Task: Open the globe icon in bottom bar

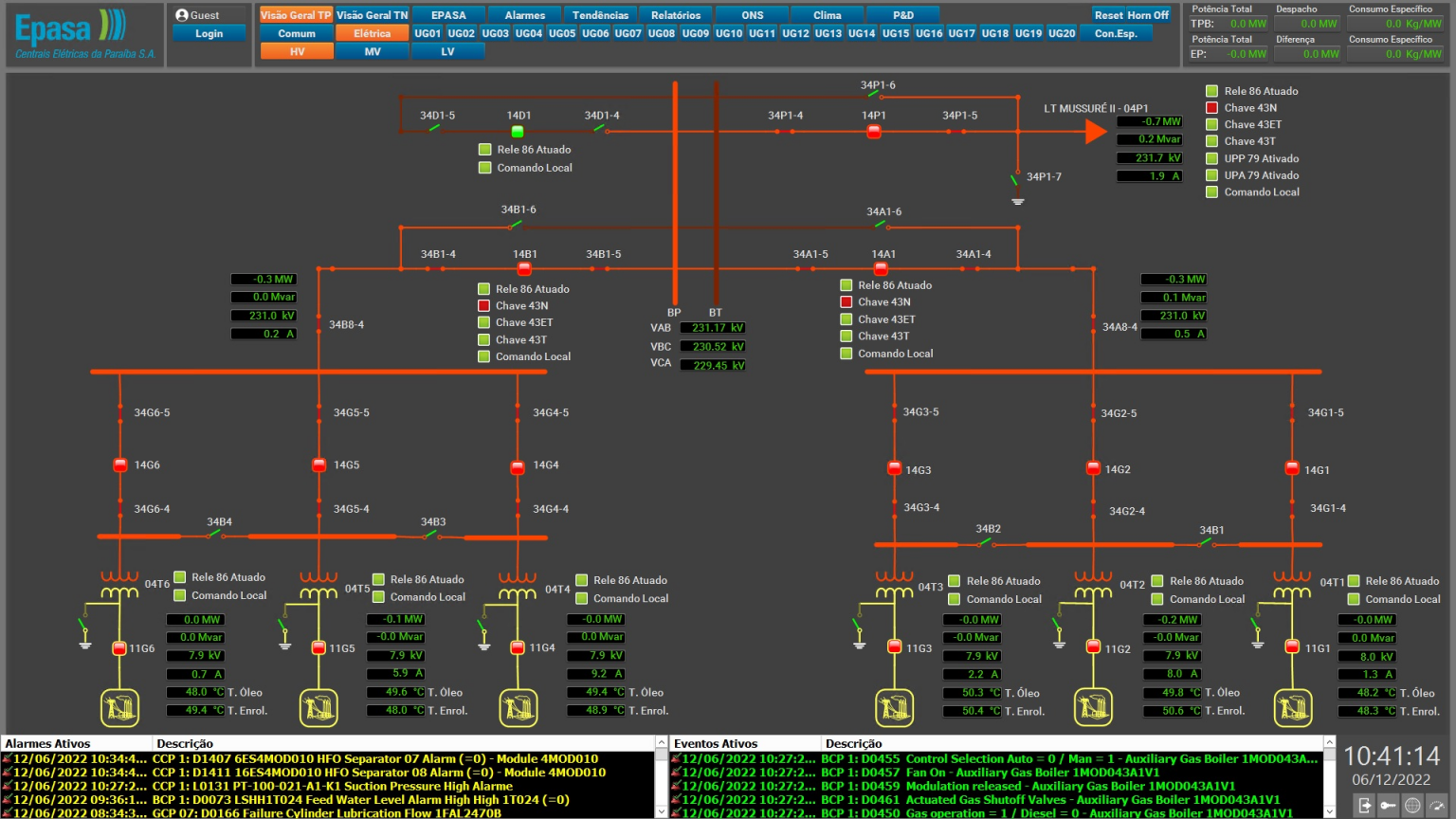Action: tap(1412, 805)
